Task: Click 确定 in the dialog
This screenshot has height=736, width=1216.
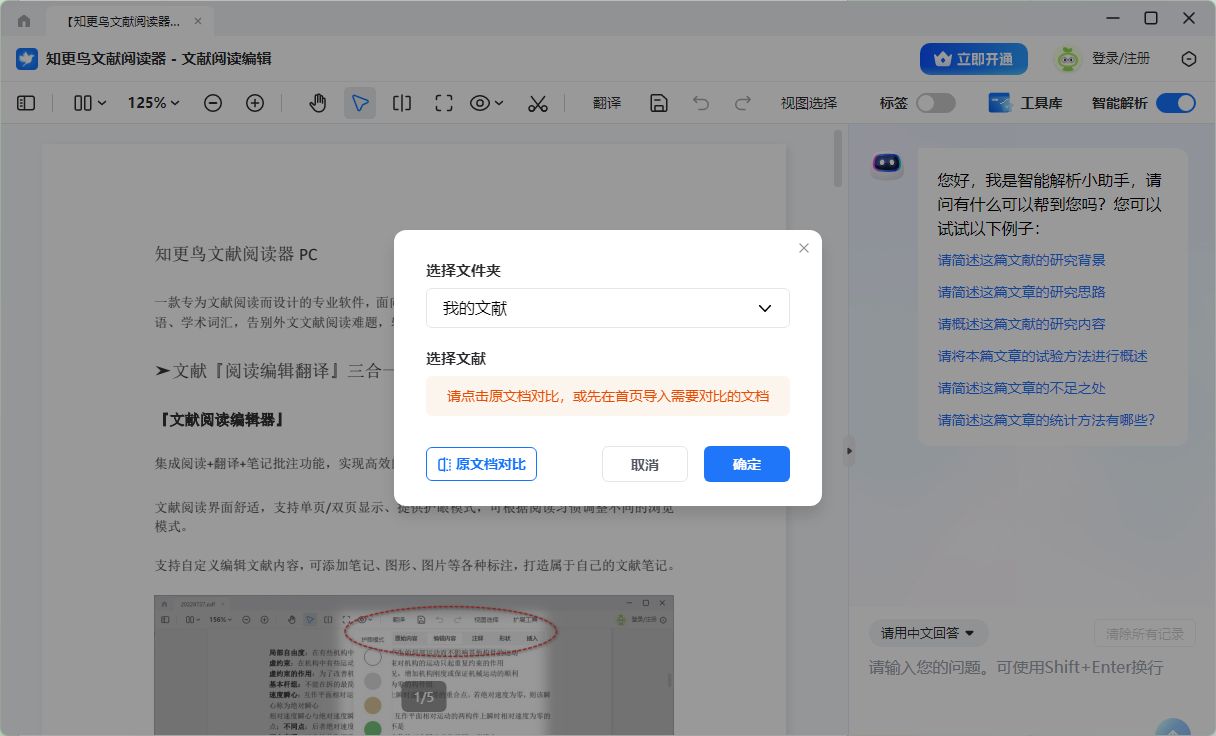Action: coord(747,464)
